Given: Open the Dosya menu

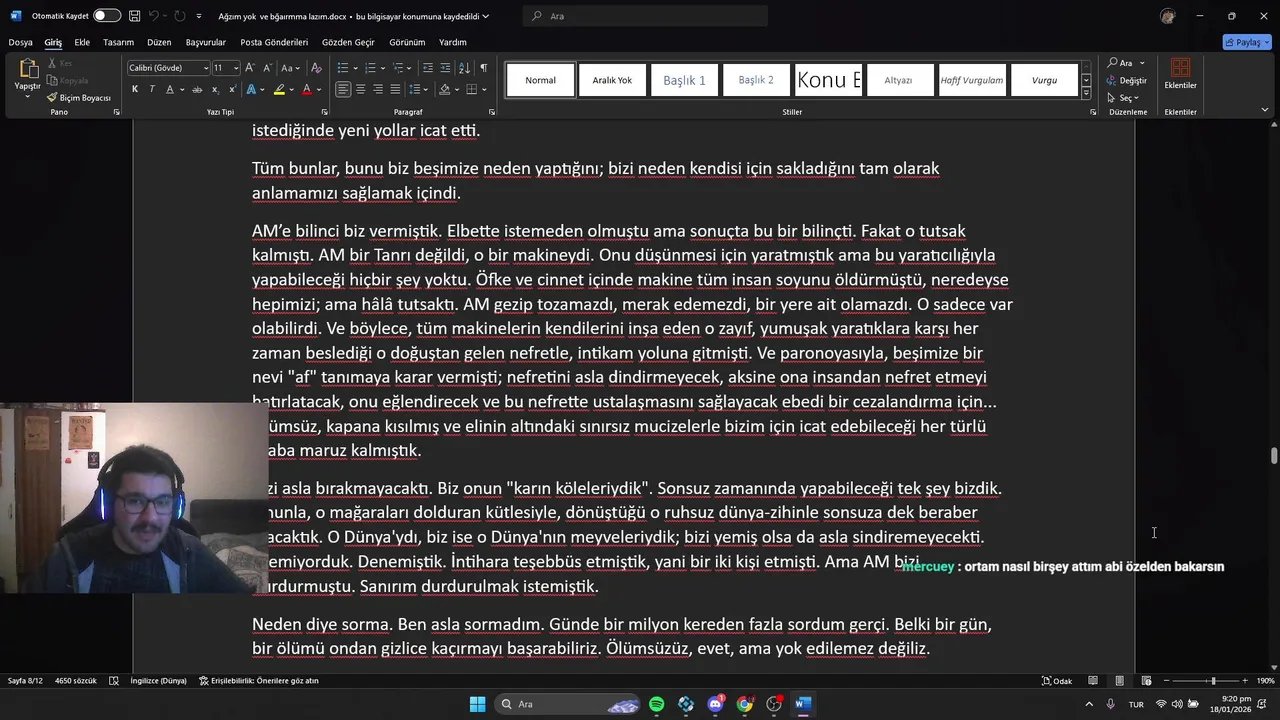Looking at the screenshot, I should point(20,42).
